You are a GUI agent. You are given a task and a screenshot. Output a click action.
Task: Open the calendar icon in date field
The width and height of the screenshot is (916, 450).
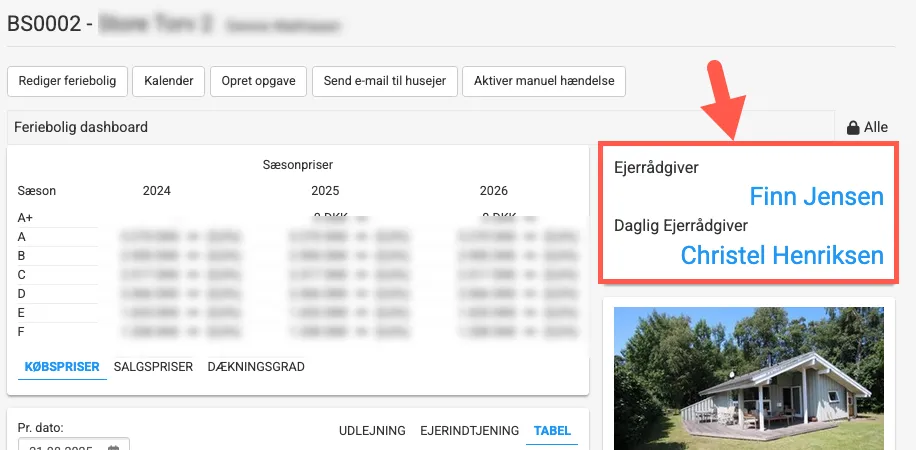coord(115,447)
